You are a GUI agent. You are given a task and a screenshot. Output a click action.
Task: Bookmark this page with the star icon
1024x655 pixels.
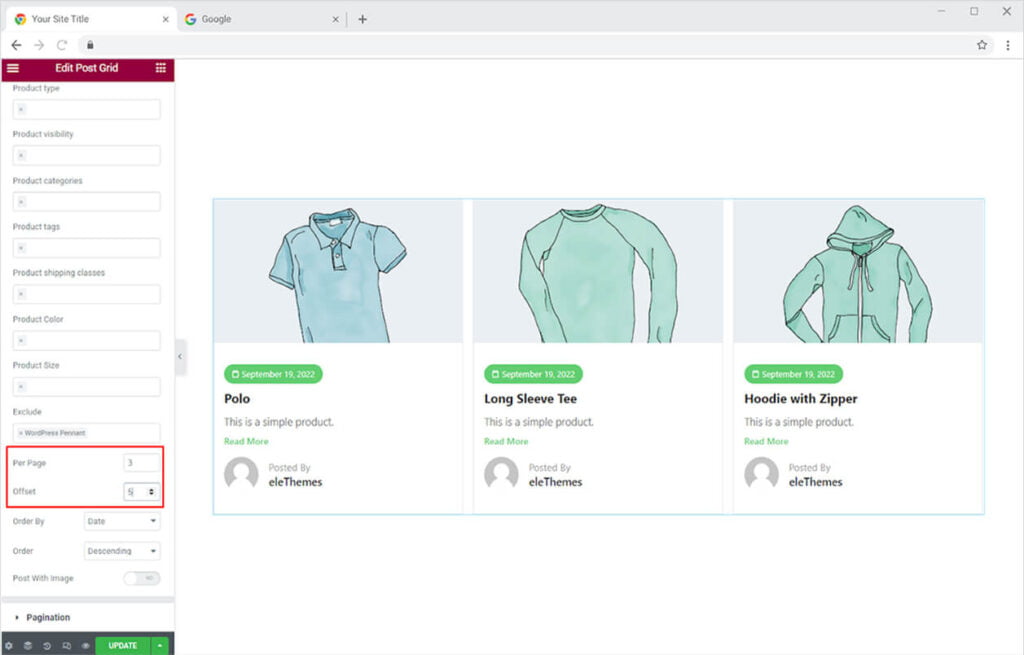[982, 45]
